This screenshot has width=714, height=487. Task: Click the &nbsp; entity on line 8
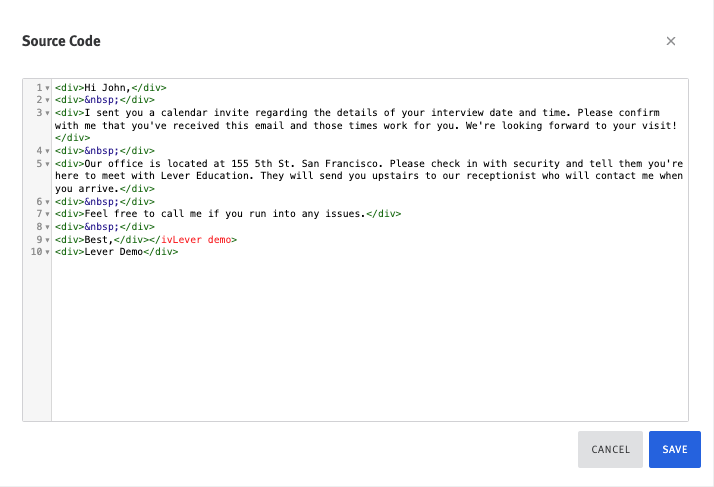(x=102, y=227)
